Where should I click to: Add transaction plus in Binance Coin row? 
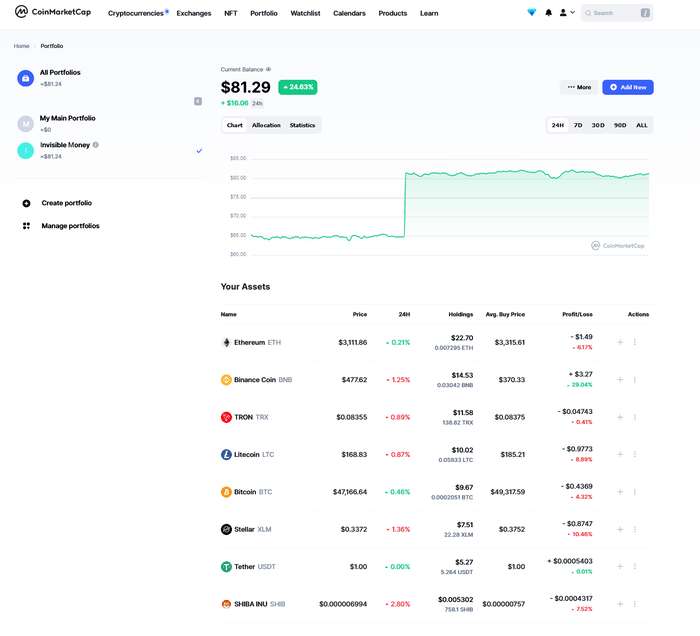point(620,380)
